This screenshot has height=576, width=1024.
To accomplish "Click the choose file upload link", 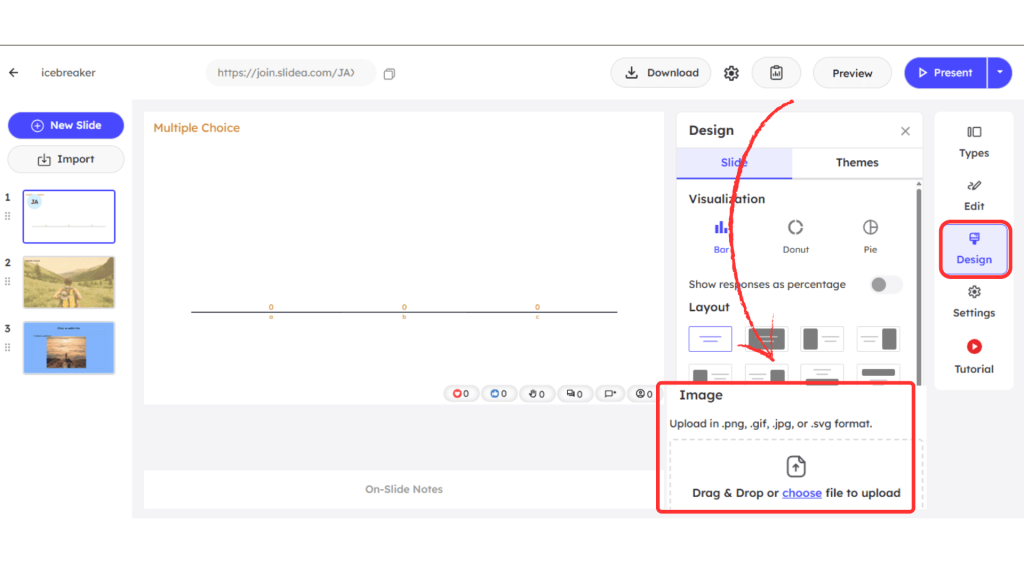I will pos(800,492).
